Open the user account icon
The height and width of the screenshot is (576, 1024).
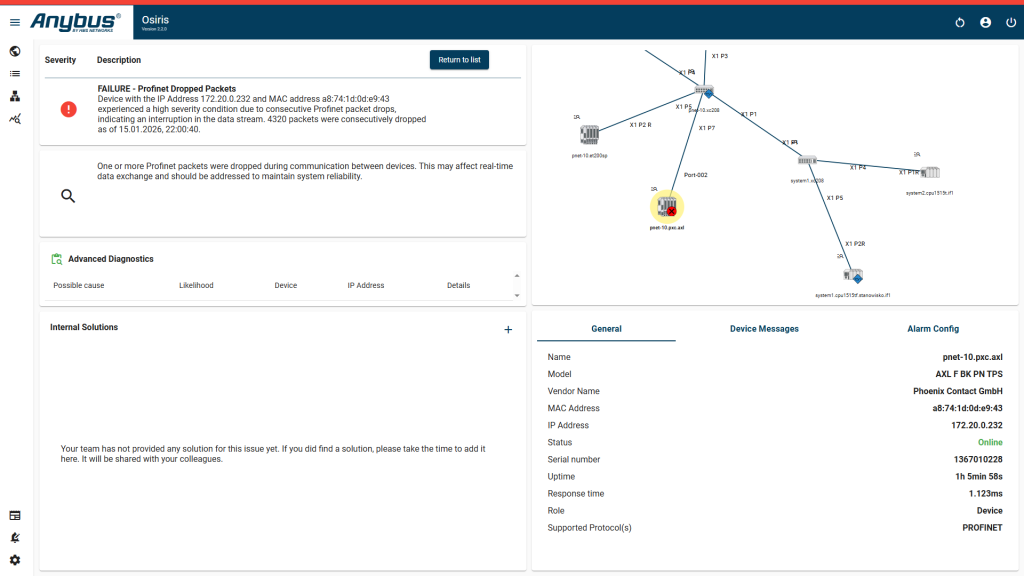[985, 23]
